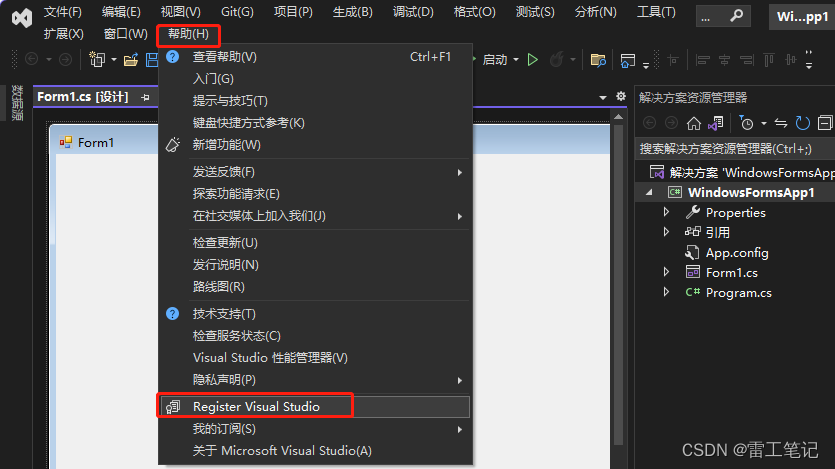835x469 pixels.
Task: Open the New Project dropdown arrow
Action: coord(113,60)
